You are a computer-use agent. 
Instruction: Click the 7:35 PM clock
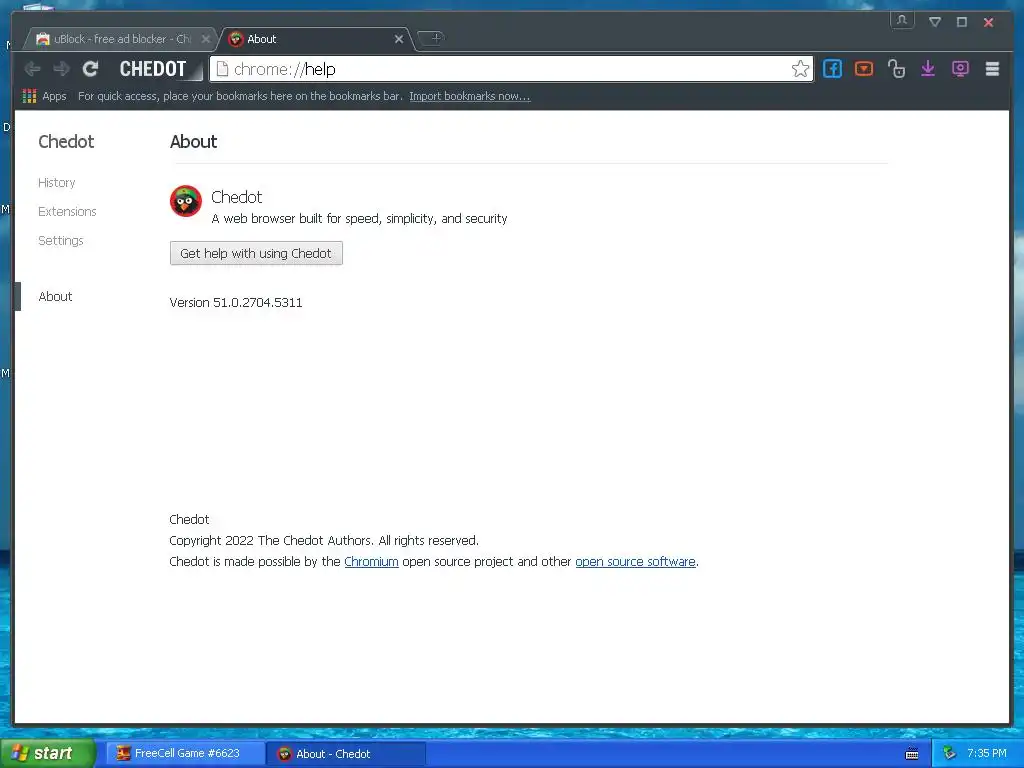[987, 754]
